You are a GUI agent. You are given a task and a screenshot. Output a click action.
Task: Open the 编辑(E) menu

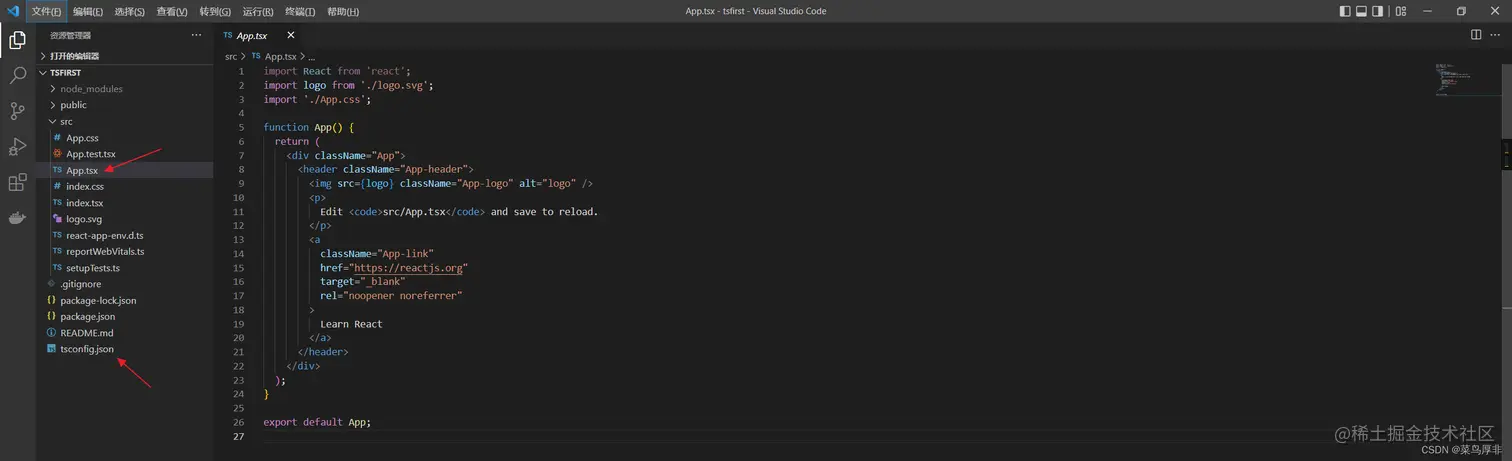click(x=88, y=11)
